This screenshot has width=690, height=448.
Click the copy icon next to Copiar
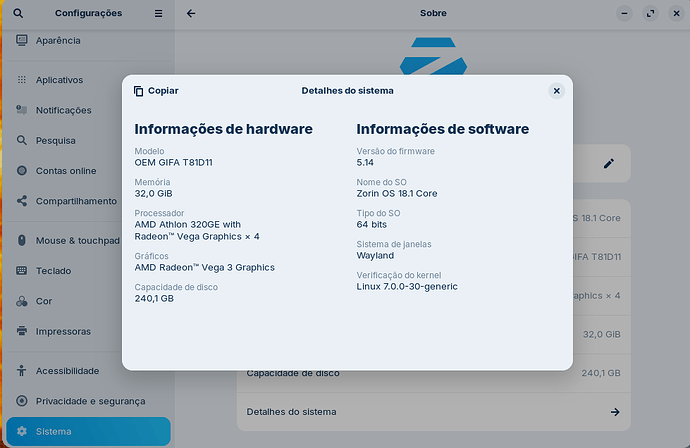(139, 91)
